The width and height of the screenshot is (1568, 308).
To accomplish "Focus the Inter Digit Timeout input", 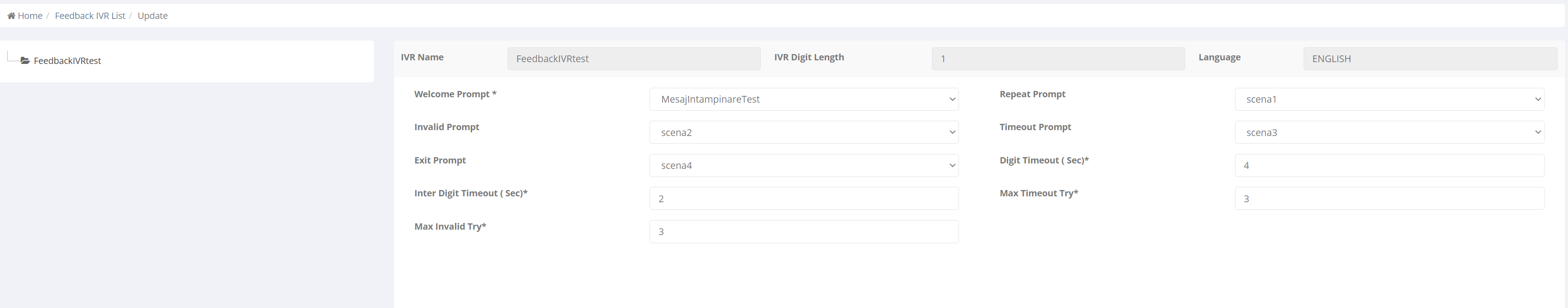I will click(804, 199).
